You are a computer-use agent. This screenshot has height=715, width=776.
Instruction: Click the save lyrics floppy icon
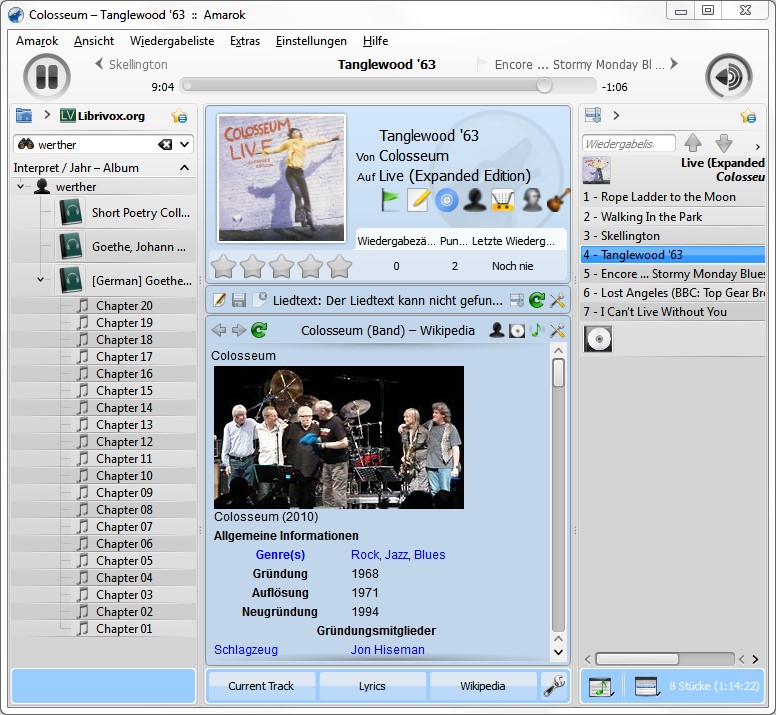click(239, 300)
